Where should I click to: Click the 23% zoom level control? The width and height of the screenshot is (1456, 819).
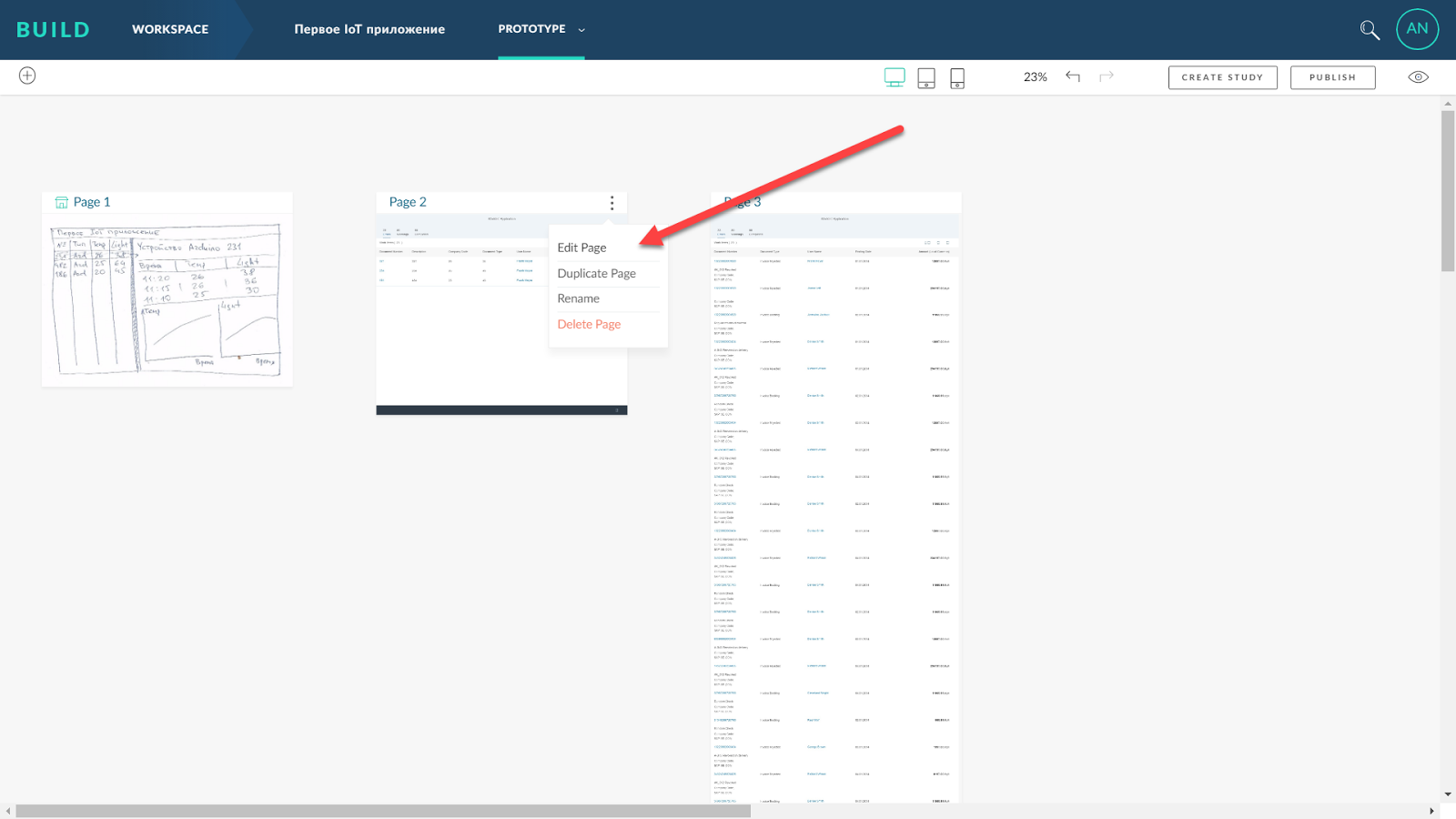(x=1034, y=76)
